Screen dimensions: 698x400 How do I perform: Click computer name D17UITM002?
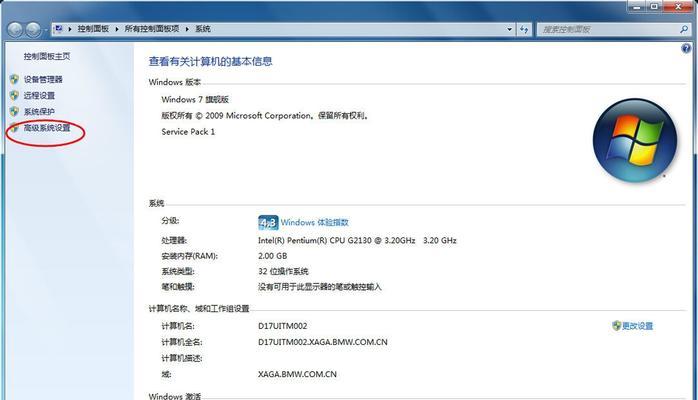pos(282,326)
